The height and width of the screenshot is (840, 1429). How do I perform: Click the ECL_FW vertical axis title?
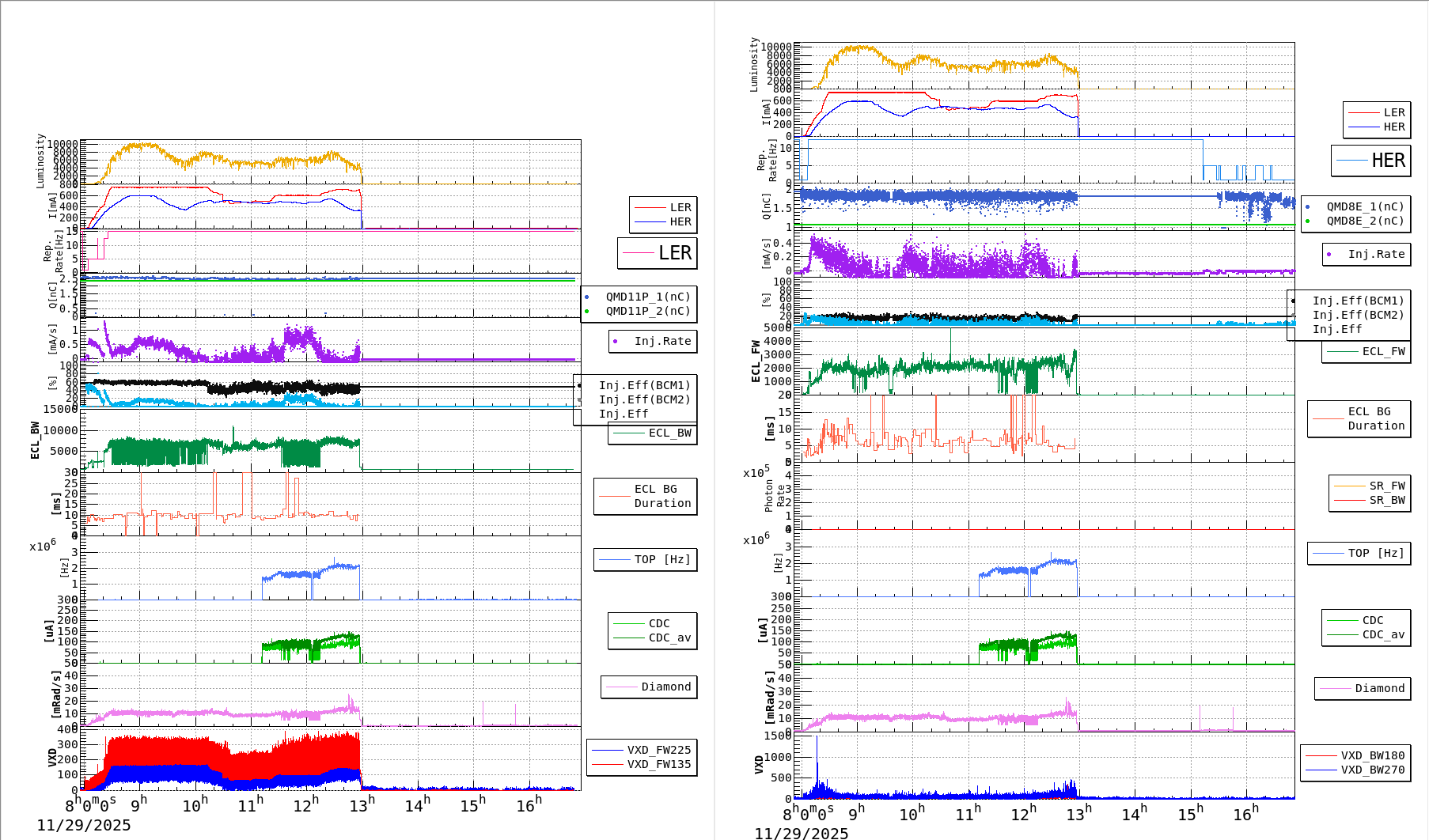point(756,361)
